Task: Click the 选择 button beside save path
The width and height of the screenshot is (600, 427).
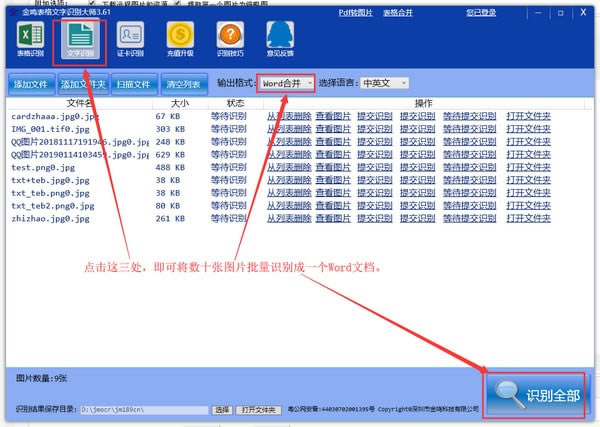Action: tap(222, 410)
